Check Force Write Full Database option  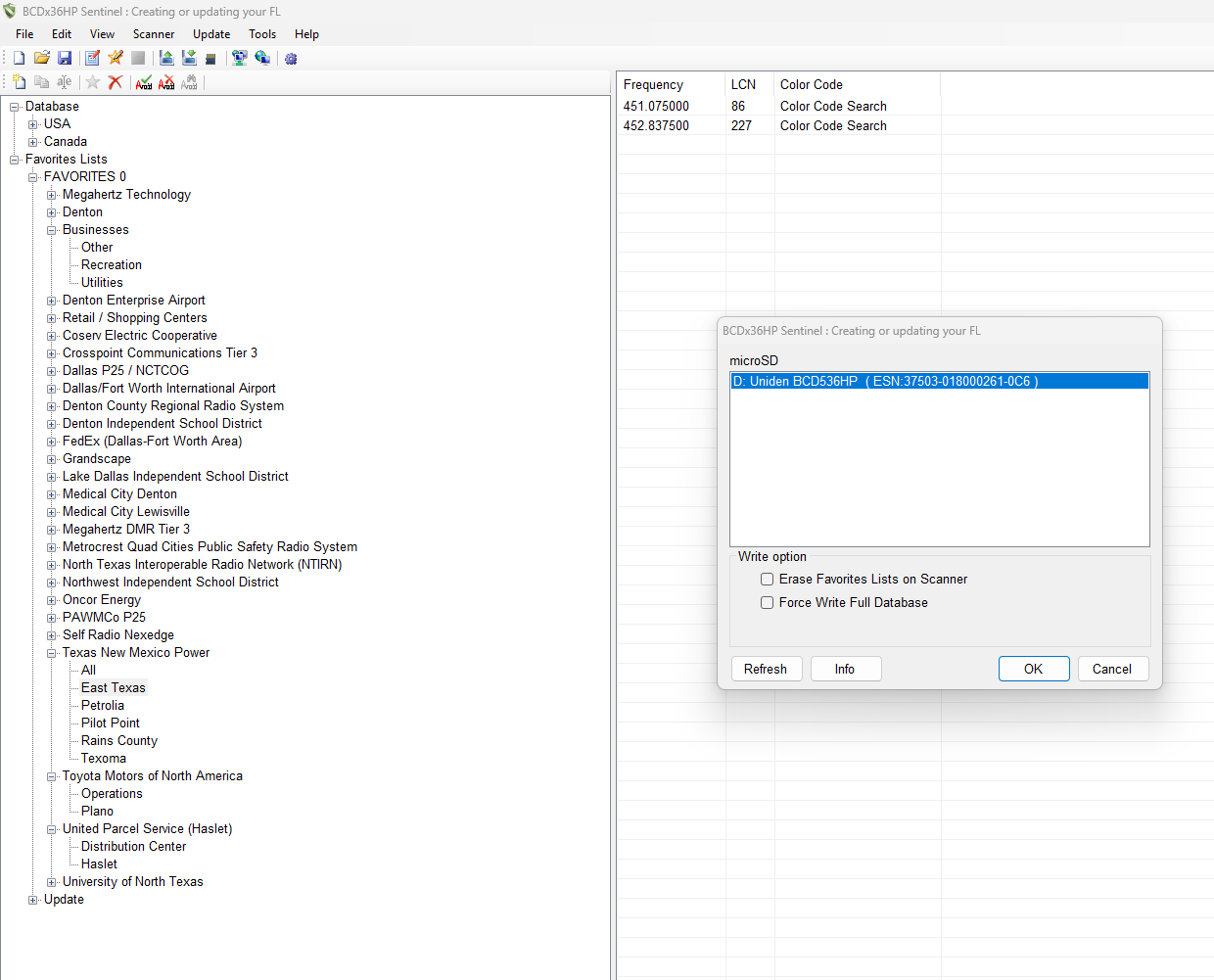coord(768,603)
